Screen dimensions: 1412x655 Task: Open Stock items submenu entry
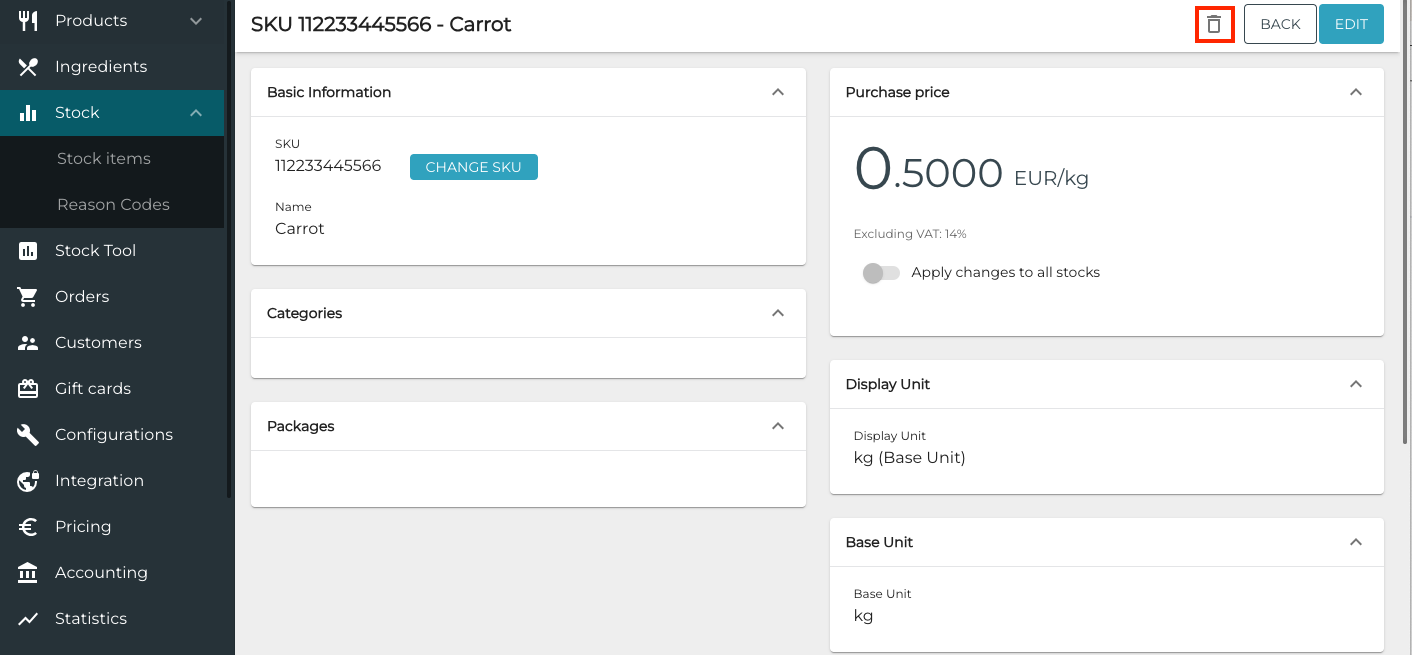(104, 159)
